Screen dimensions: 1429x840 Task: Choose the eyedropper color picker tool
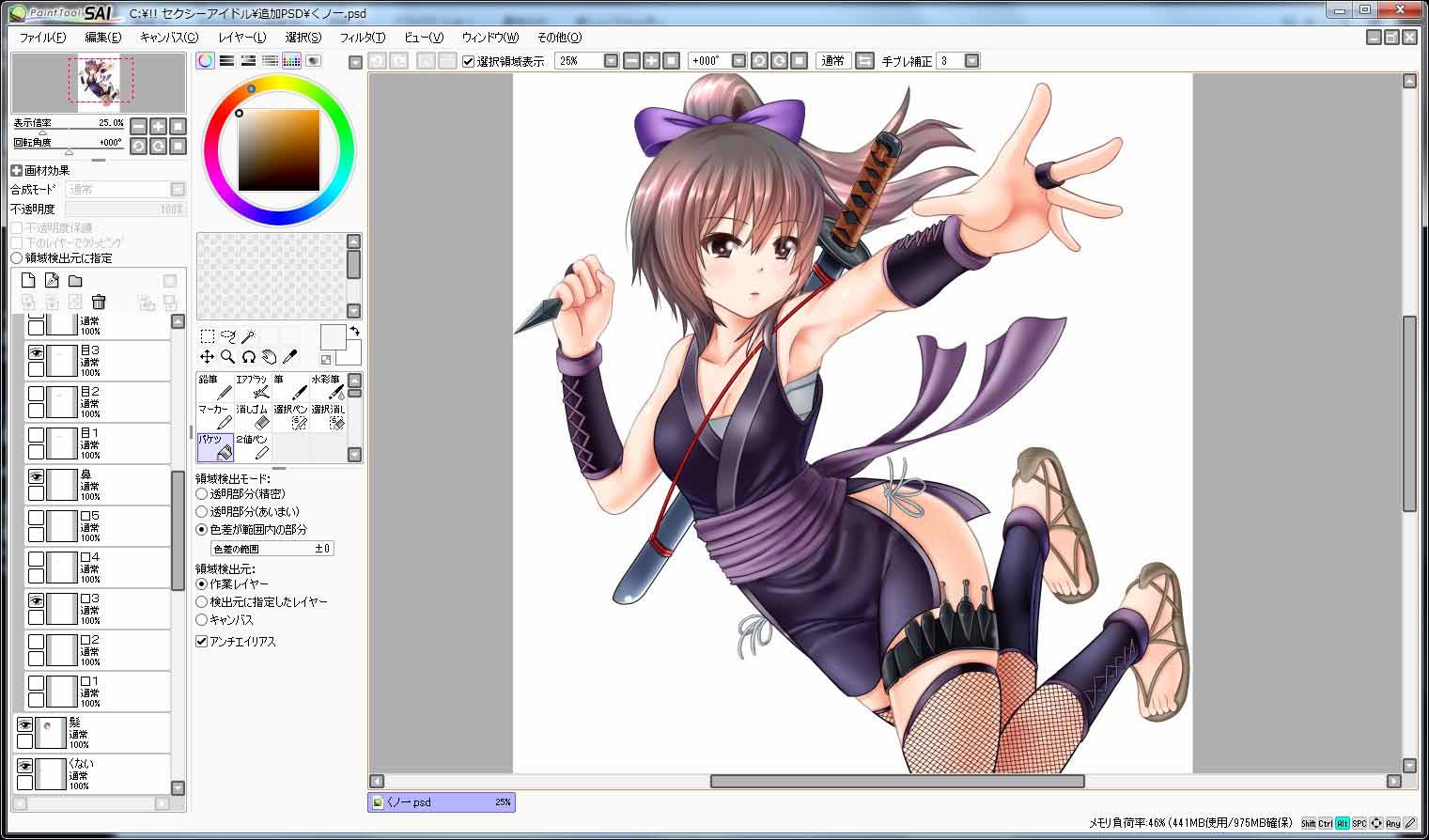[289, 357]
